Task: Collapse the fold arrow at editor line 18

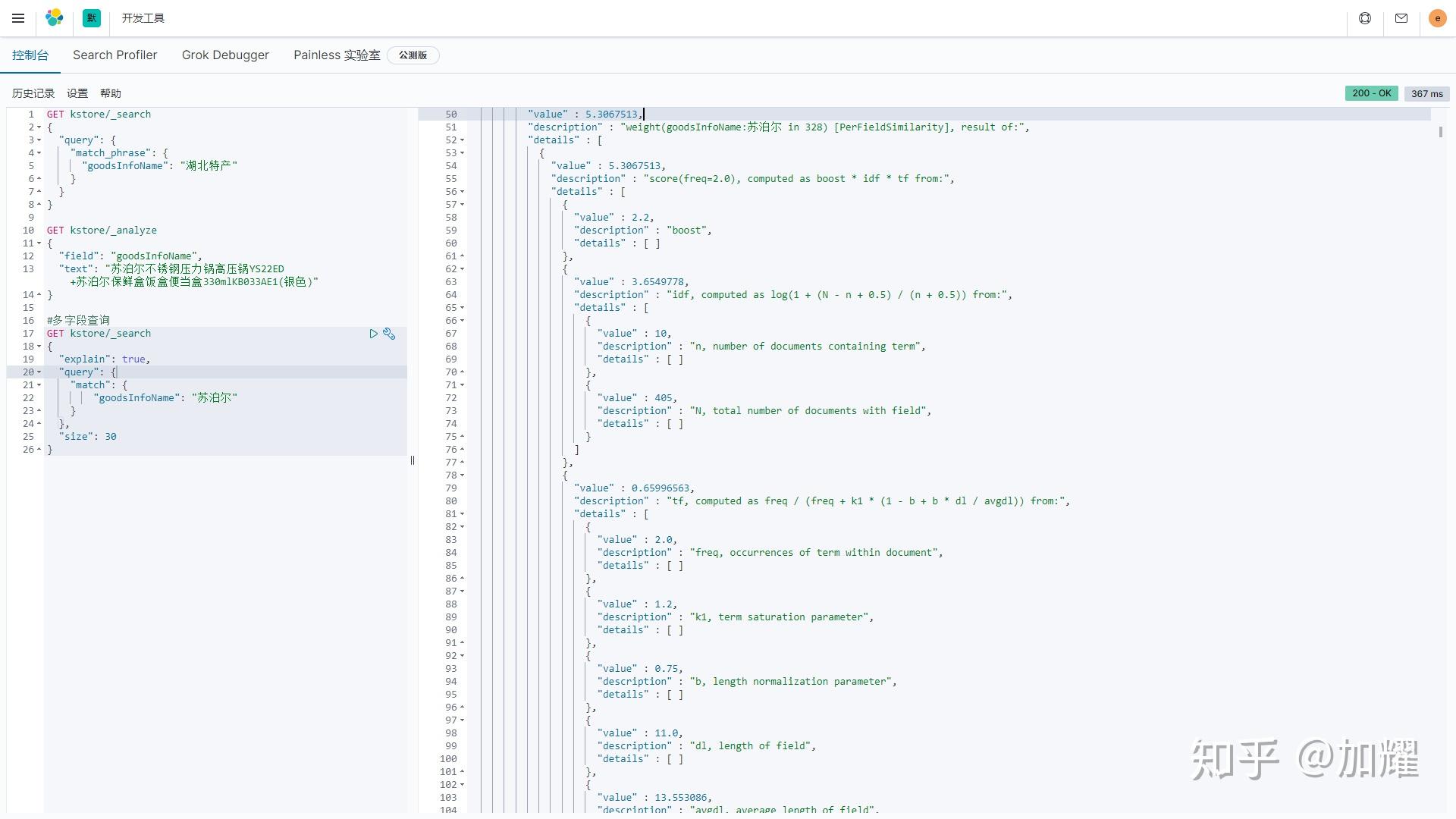Action: tap(39, 347)
